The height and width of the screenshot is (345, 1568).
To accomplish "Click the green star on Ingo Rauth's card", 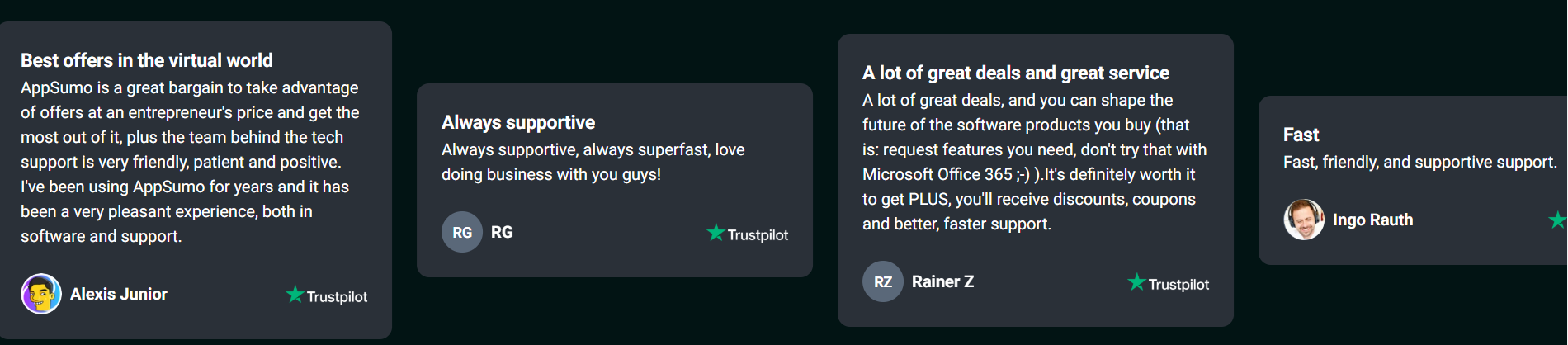I will click(x=1557, y=220).
